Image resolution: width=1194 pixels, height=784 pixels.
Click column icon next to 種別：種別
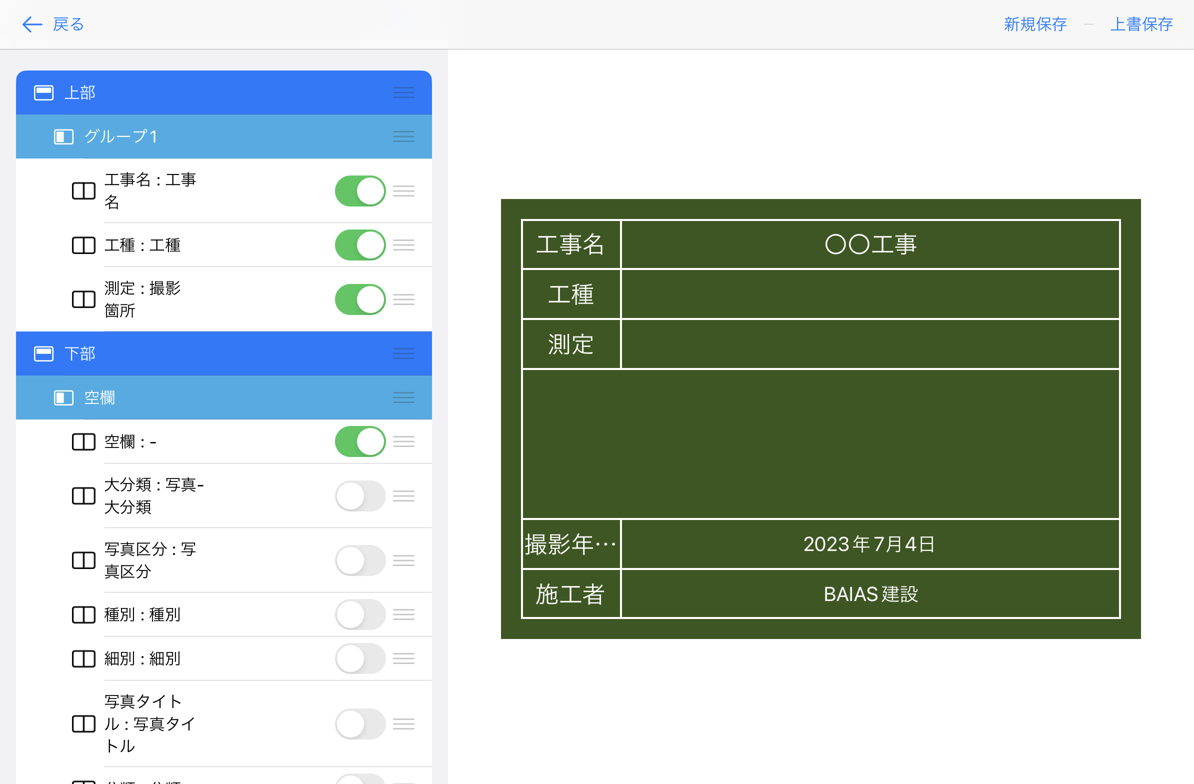(84, 615)
